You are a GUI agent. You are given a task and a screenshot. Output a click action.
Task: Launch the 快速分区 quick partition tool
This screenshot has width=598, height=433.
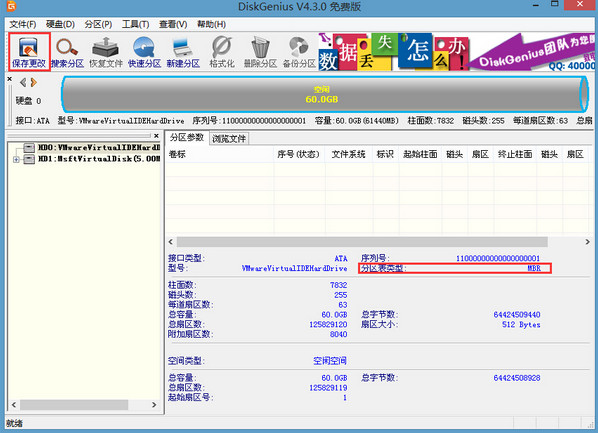[144, 52]
